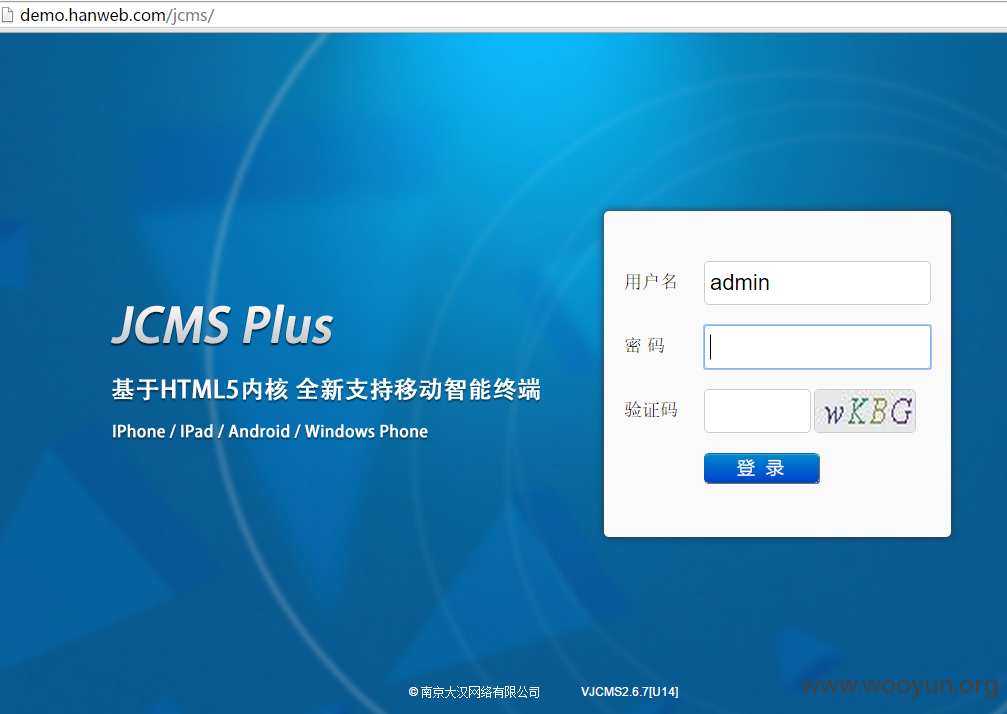Image resolution: width=1007 pixels, height=714 pixels.
Task: Click the 南京大汉网络有限公司 copyright text
Action: [x=474, y=692]
